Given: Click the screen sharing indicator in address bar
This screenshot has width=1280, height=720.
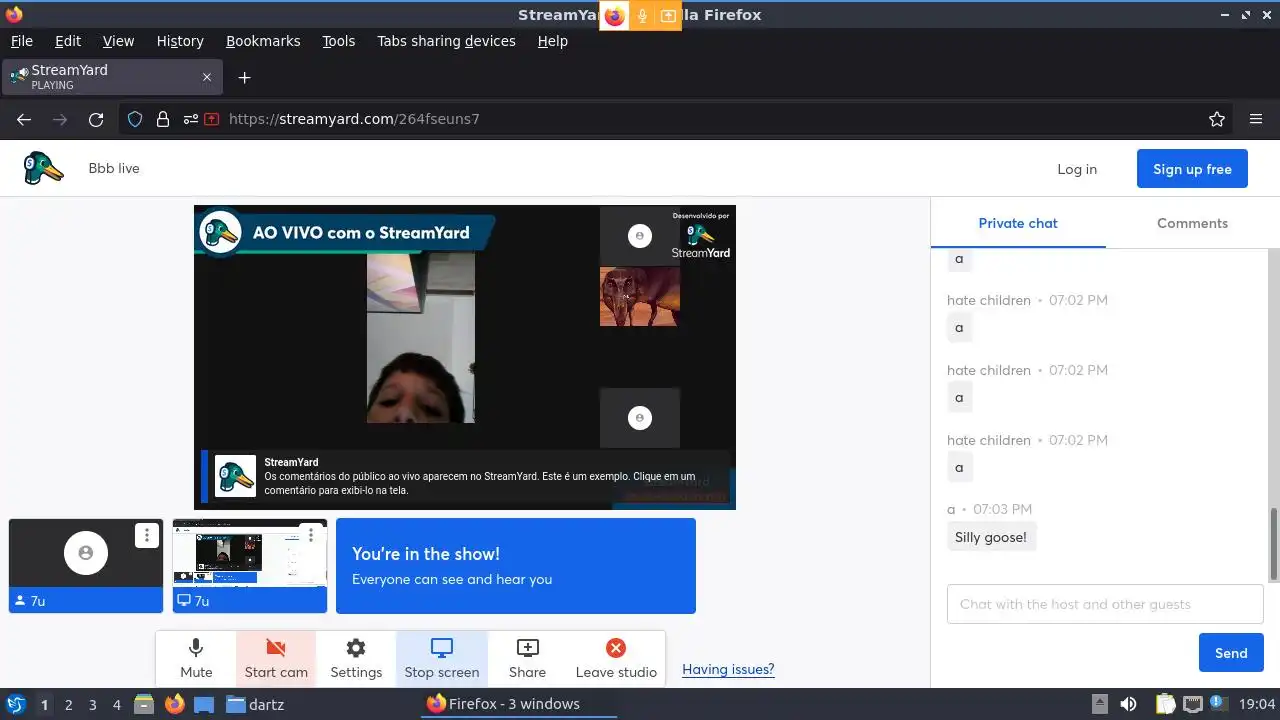Looking at the screenshot, I should (212, 119).
